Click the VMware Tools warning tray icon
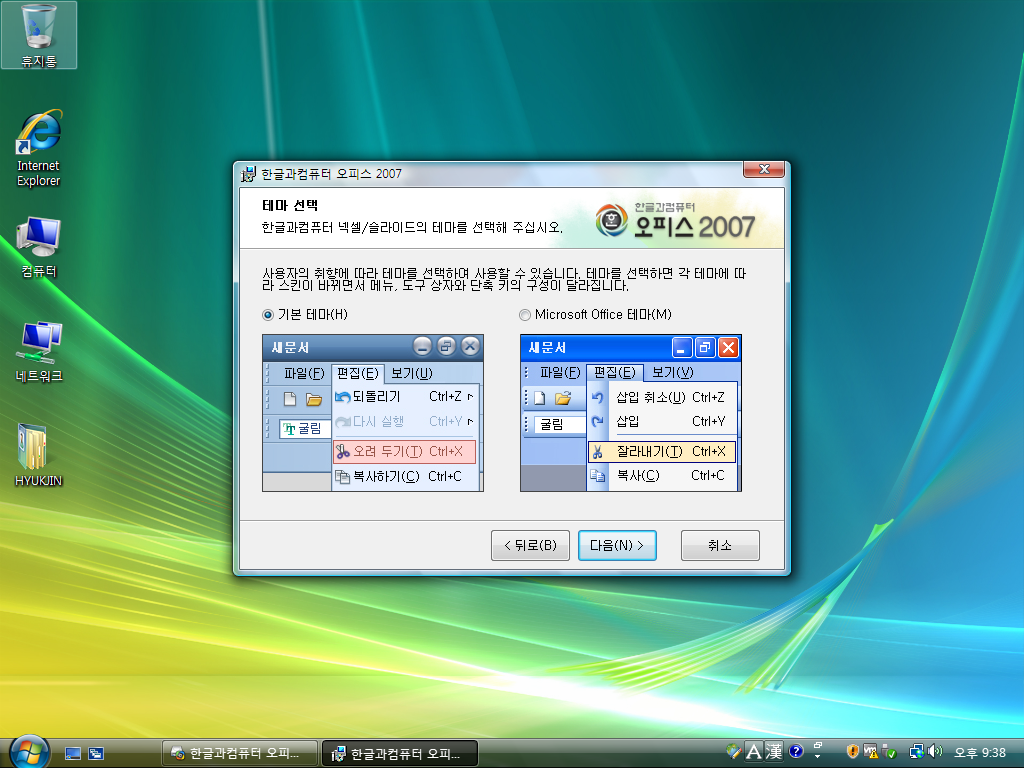Viewport: 1024px width, 768px height. (x=871, y=752)
